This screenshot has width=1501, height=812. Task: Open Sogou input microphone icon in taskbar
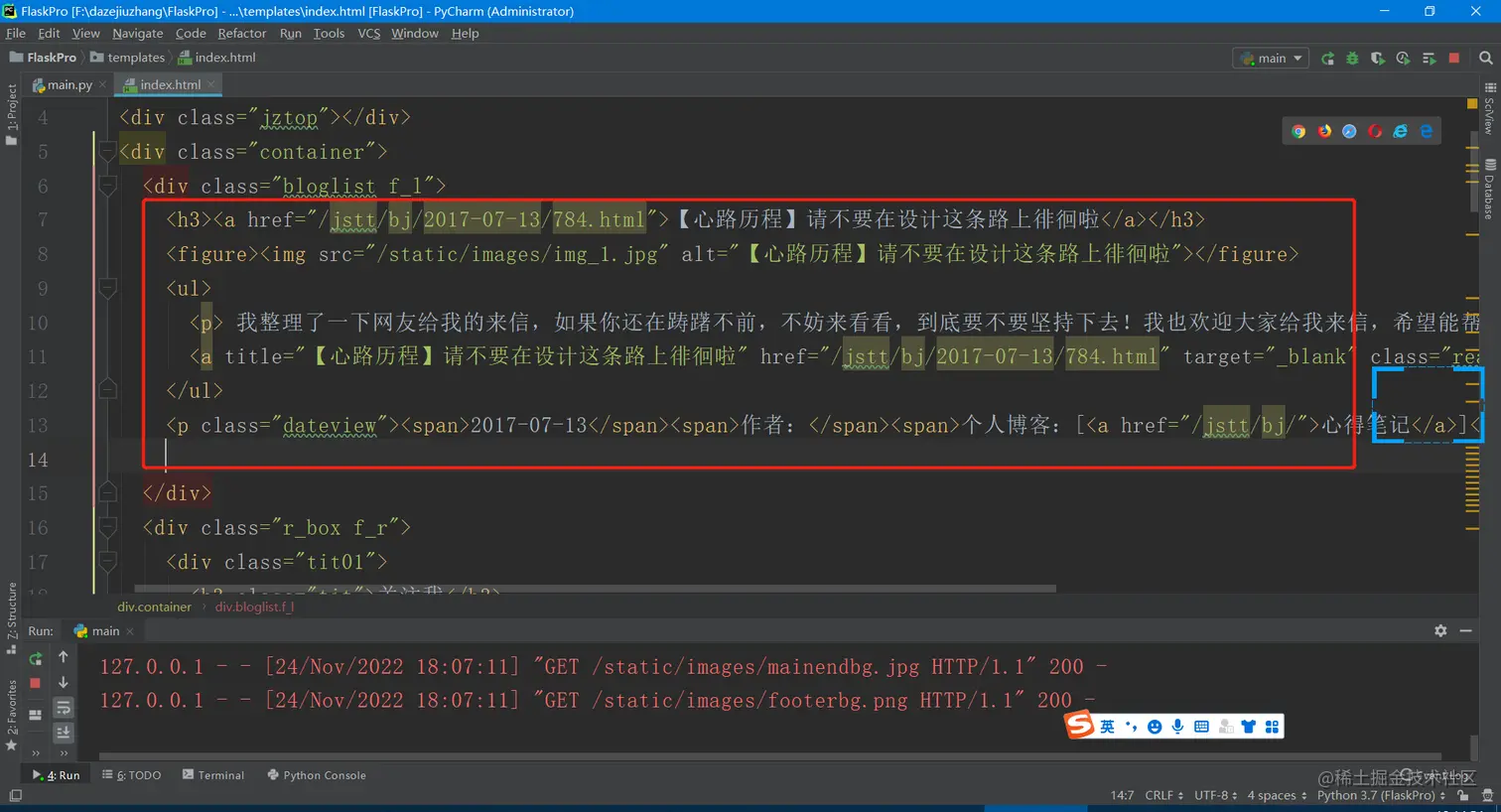point(1177,726)
